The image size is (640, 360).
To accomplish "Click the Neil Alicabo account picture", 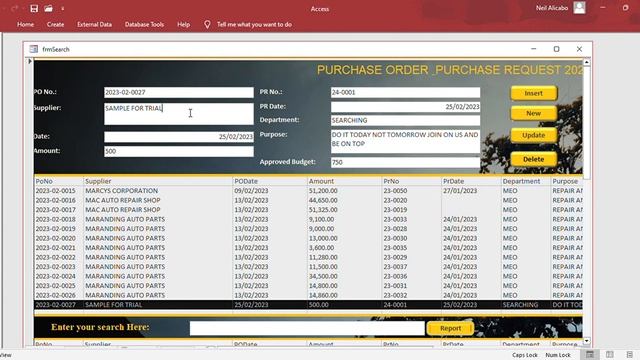I will tap(580, 8).
